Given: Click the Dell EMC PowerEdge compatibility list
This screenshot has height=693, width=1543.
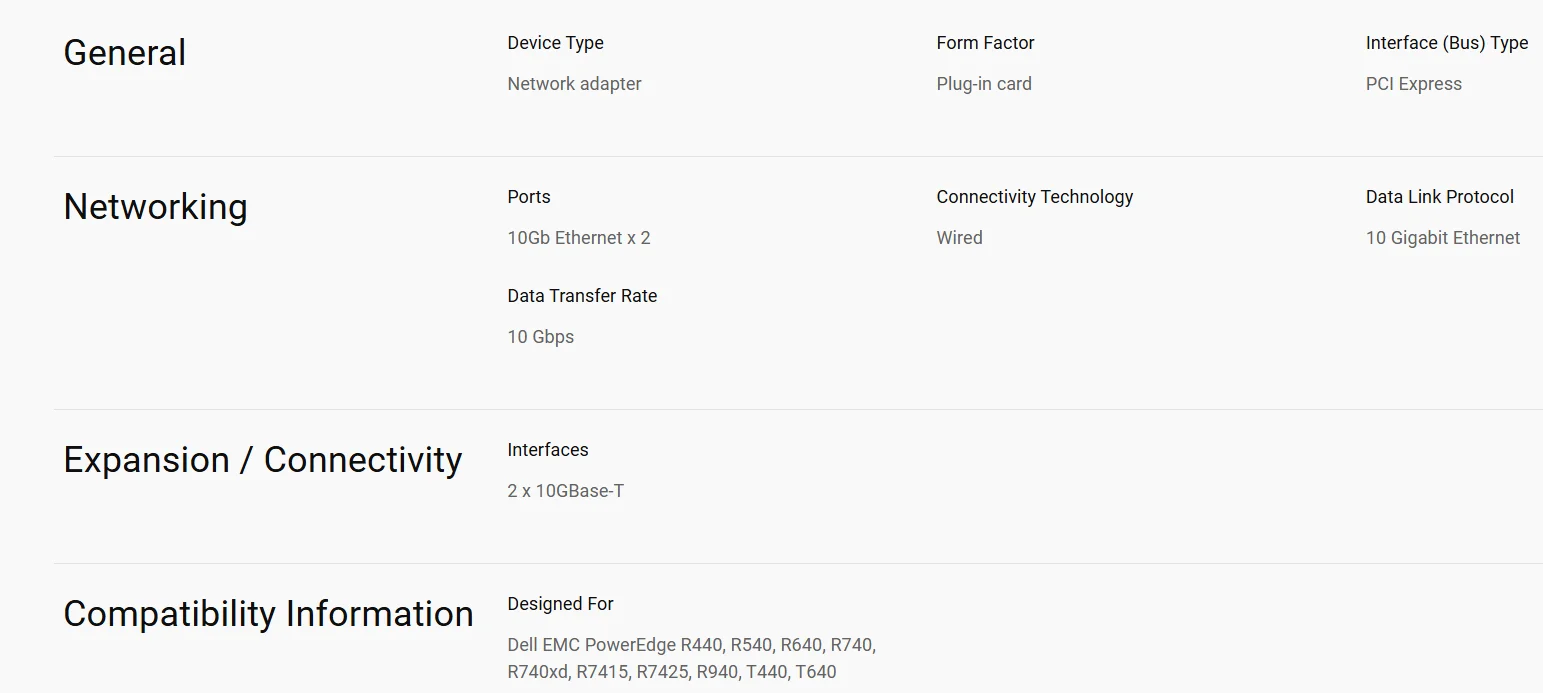Looking at the screenshot, I should coord(692,658).
